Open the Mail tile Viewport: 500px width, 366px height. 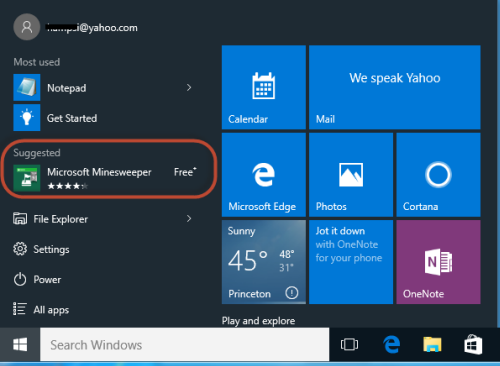[395, 87]
